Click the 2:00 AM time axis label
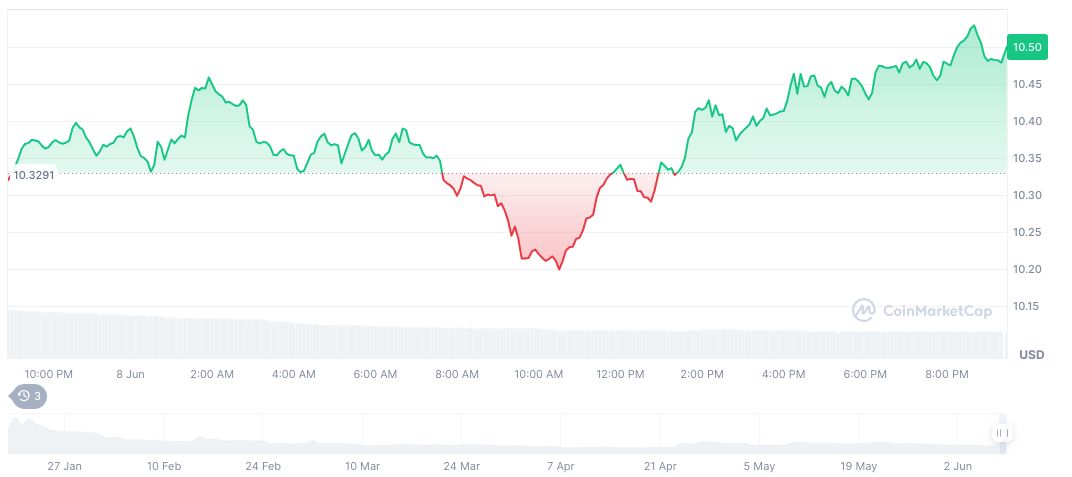The image size is (1072, 477). (x=212, y=374)
